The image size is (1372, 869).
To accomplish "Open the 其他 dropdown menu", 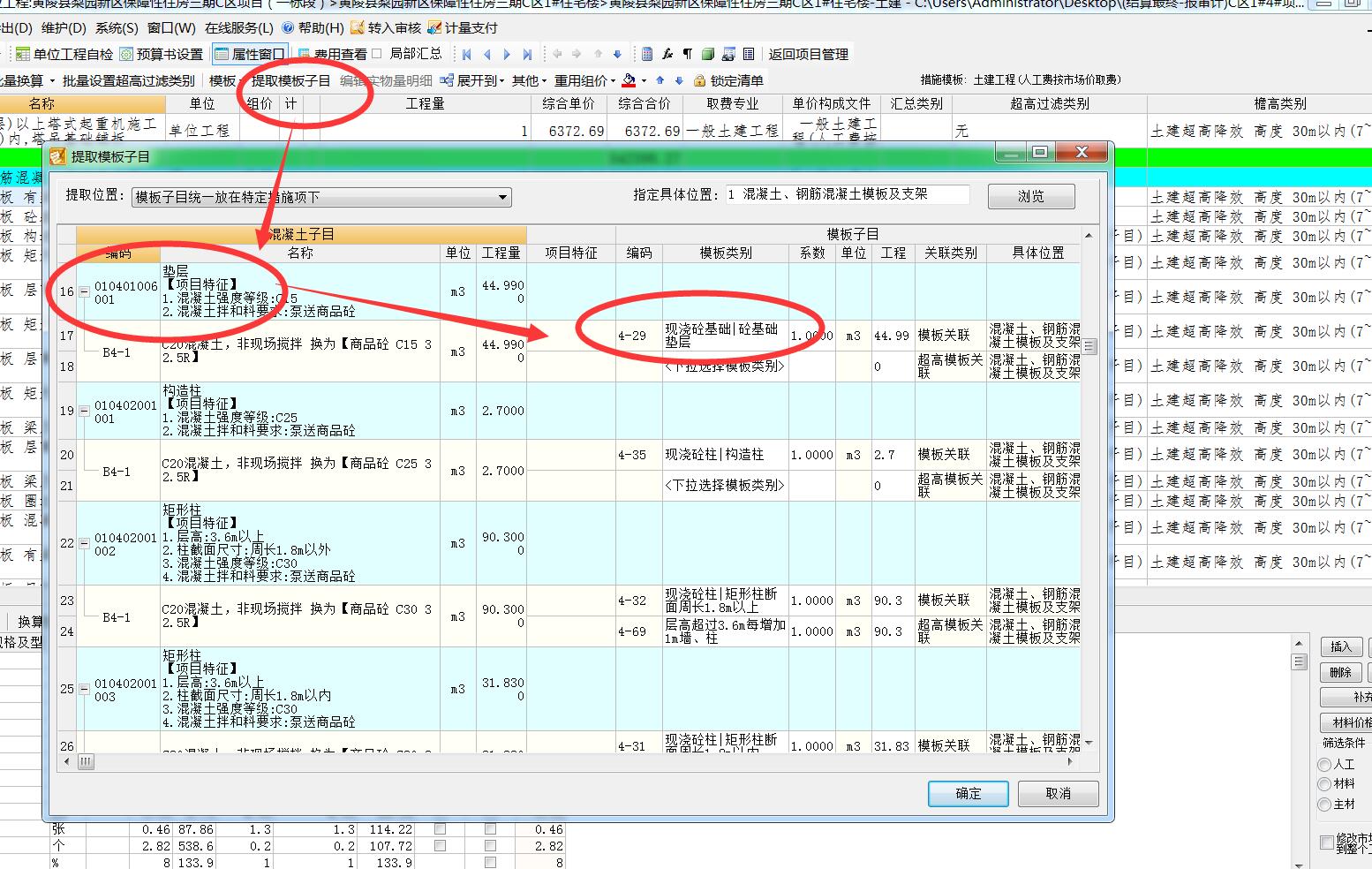I will coord(528,80).
